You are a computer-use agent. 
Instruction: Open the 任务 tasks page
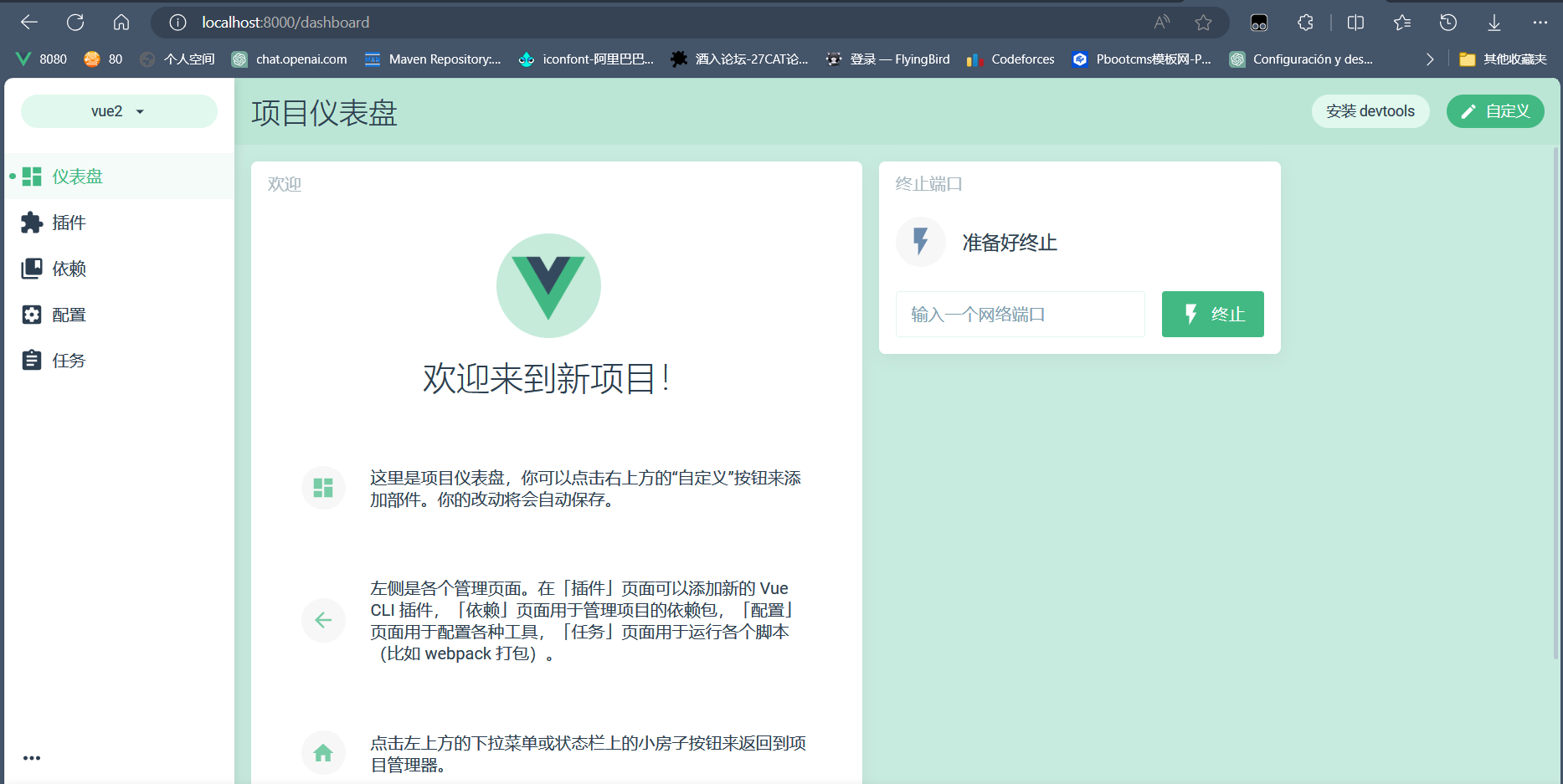coord(119,361)
